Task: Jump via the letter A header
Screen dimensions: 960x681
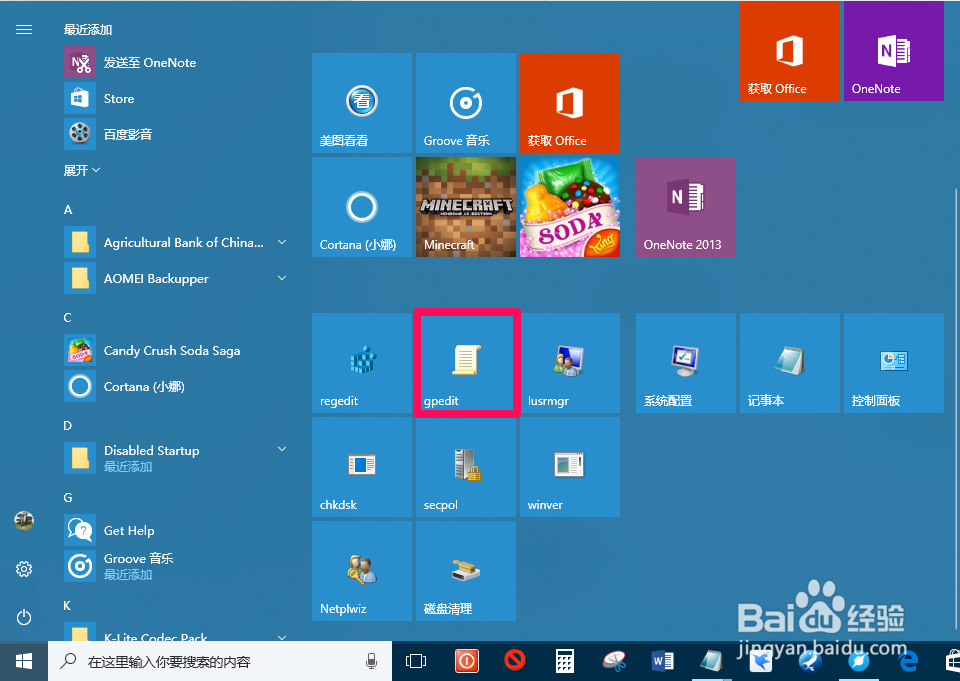Action: point(68,209)
